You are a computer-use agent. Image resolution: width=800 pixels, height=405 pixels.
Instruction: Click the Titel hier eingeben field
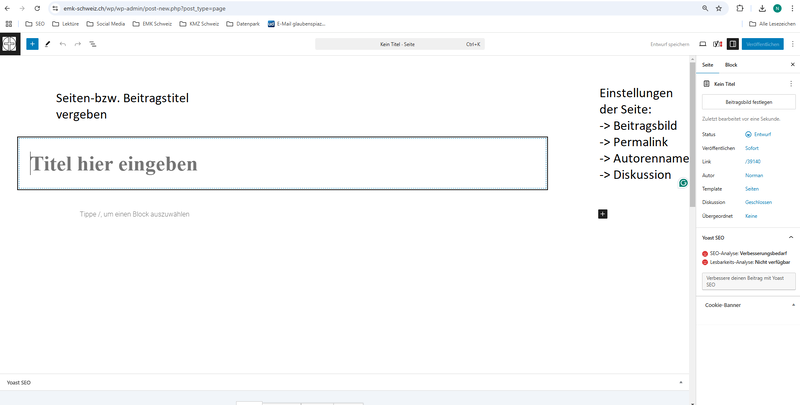[x=282, y=163]
